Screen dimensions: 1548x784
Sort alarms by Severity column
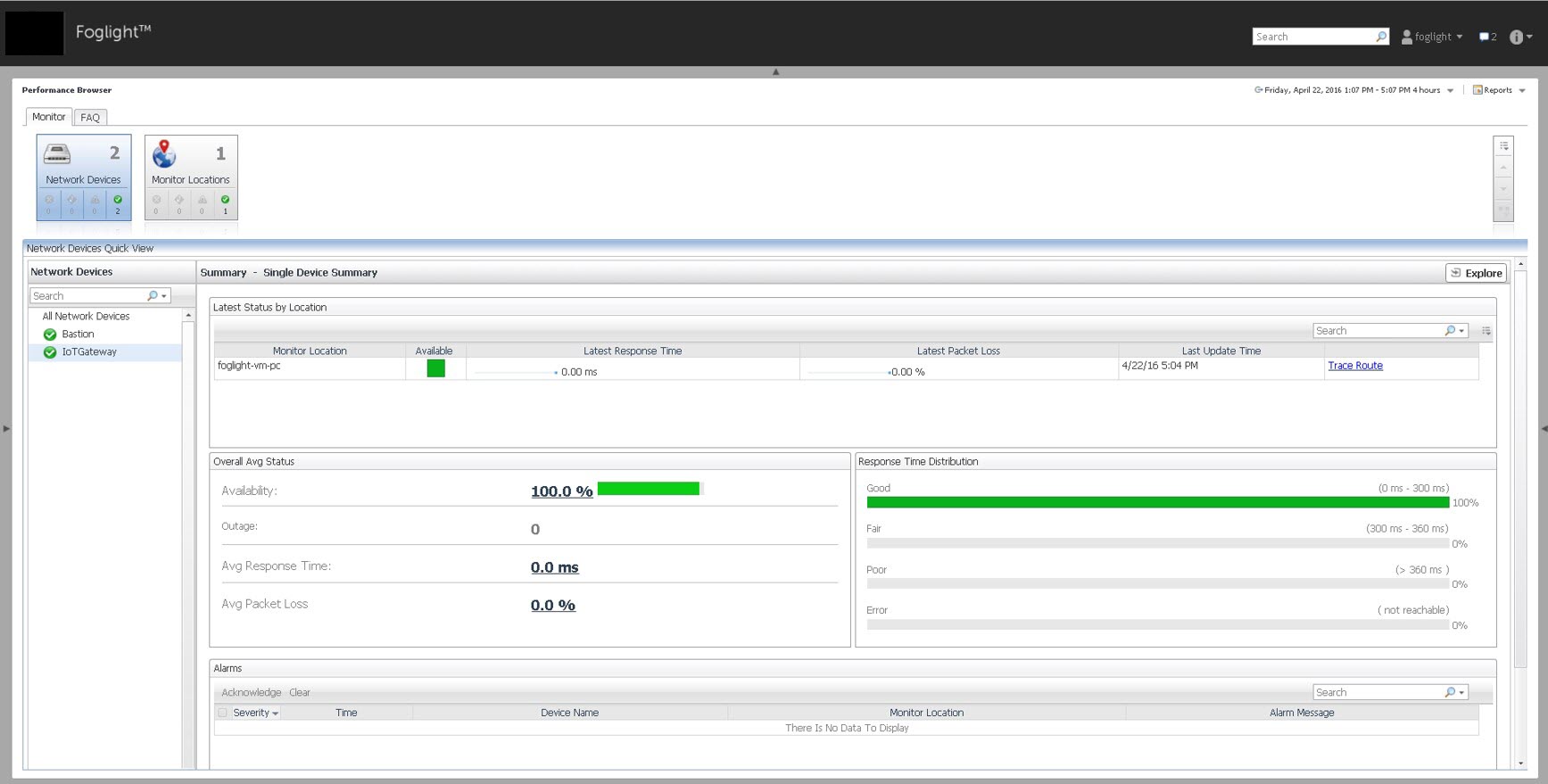pyautogui.click(x=255, y=713)
